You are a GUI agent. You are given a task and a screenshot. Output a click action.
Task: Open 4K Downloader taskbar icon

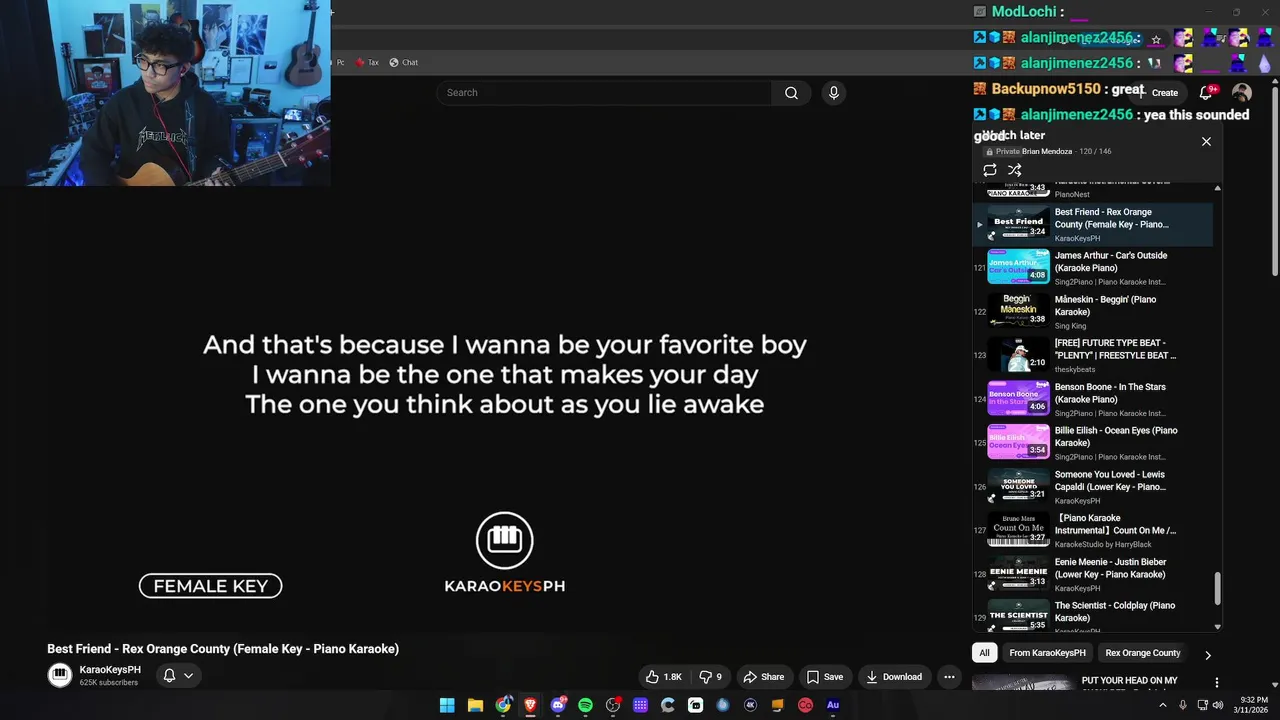click(750, 705)
